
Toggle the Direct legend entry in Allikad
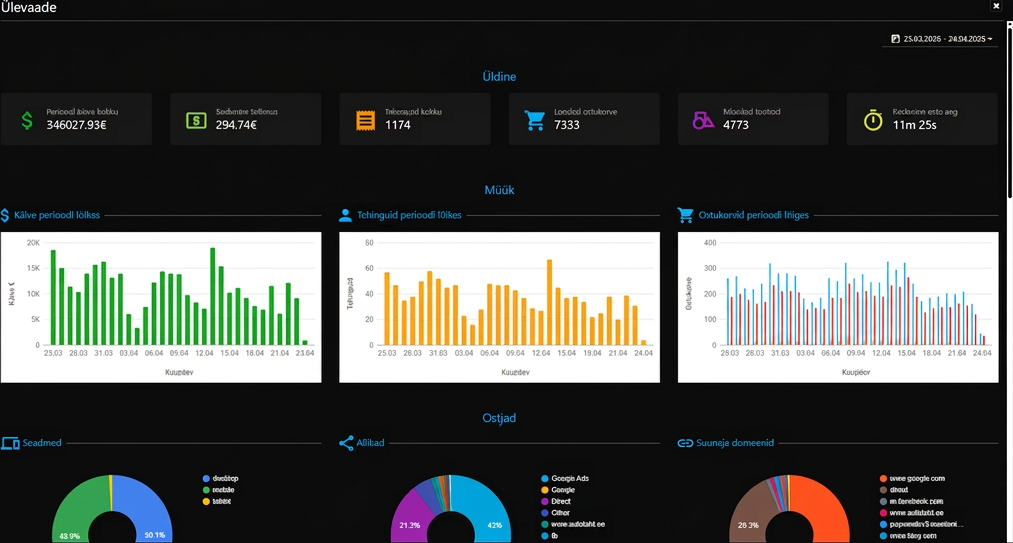[556, 501]
